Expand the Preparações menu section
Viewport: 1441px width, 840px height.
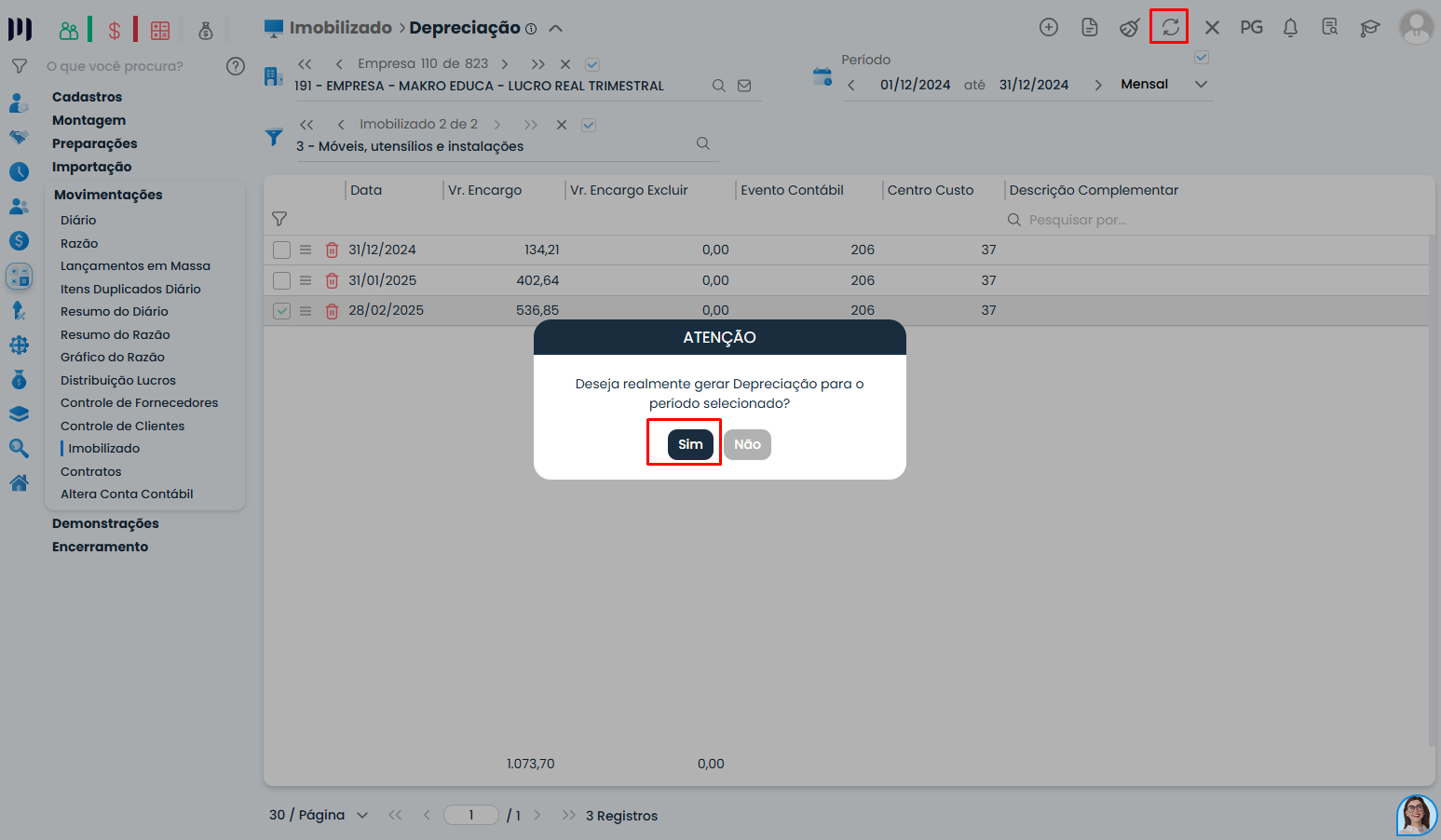(94, 143)
